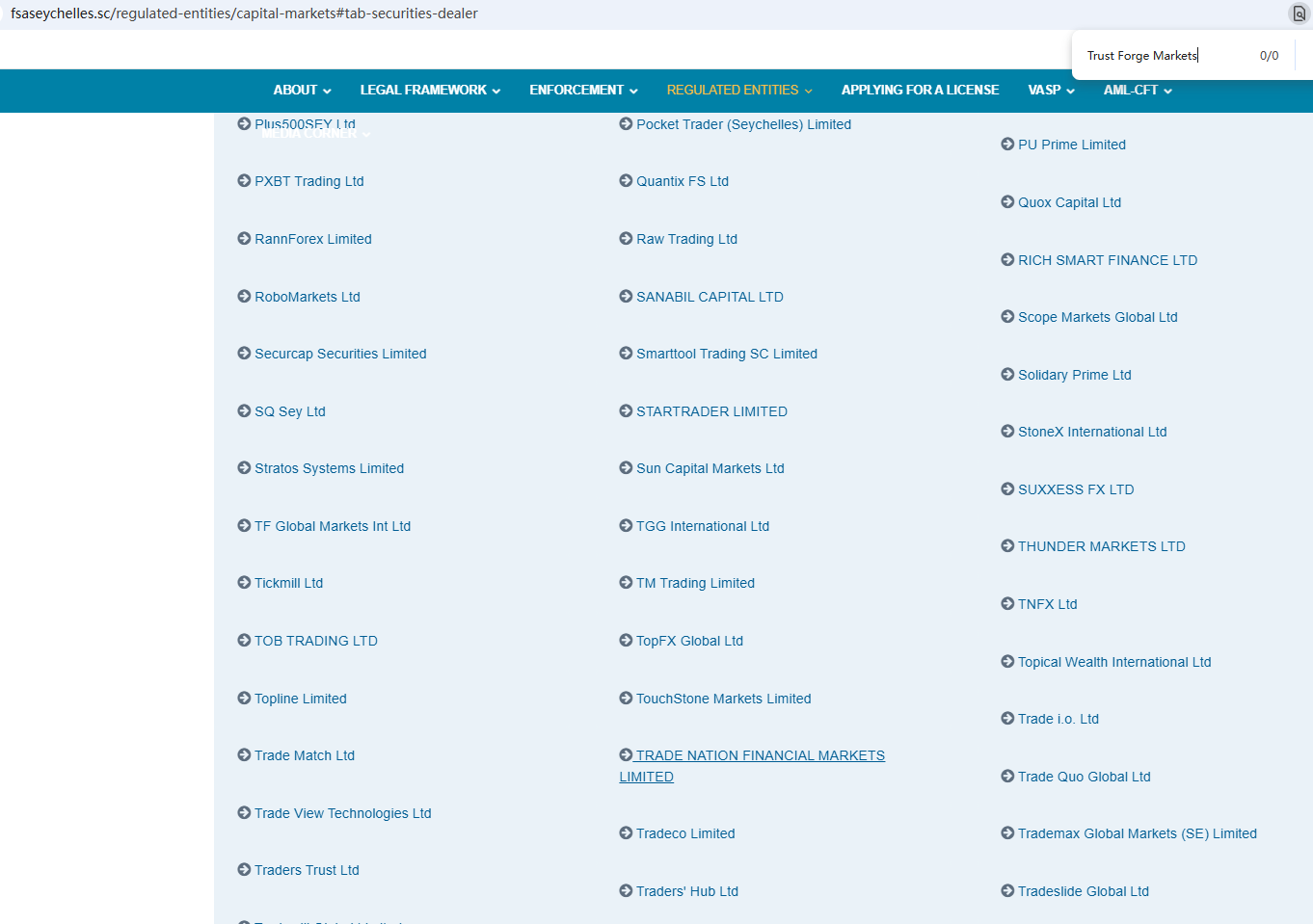This screenshot has height=924, width=1313.
Task: Open the ABOUT navigation menu
Action: click(x=302, y=90)
